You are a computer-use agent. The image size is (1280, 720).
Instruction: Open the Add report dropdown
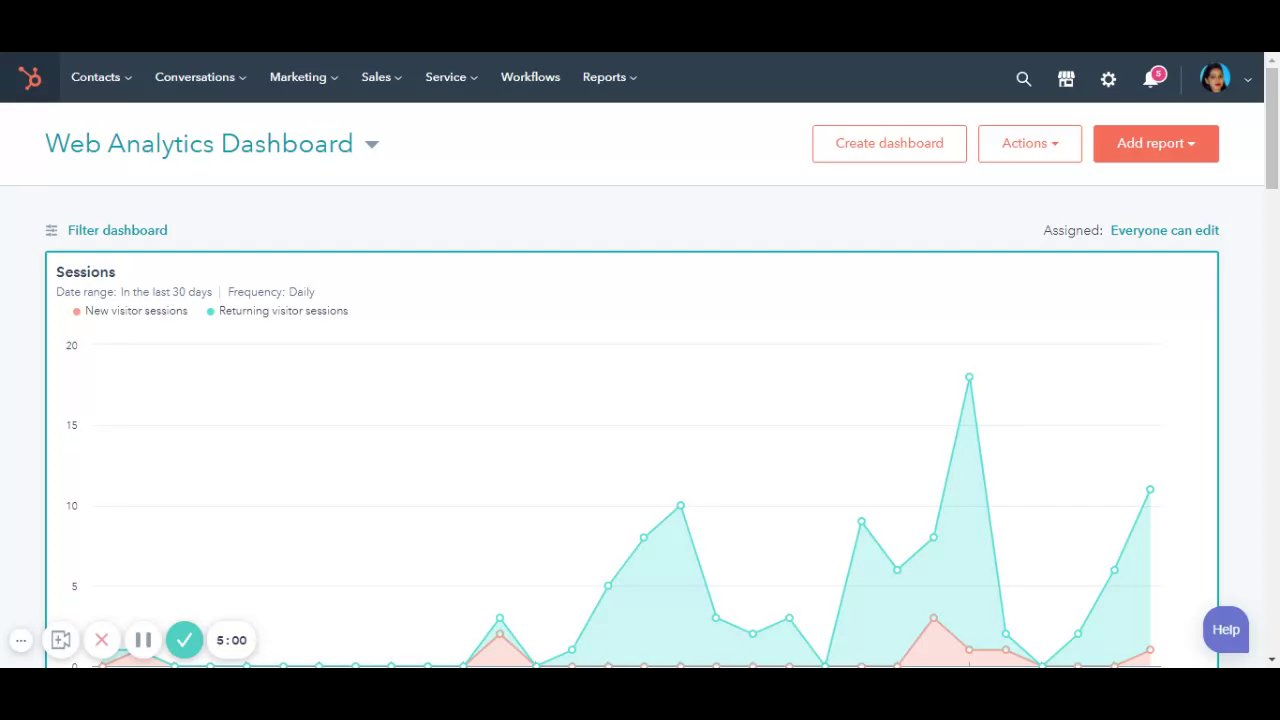[1156, 143]
